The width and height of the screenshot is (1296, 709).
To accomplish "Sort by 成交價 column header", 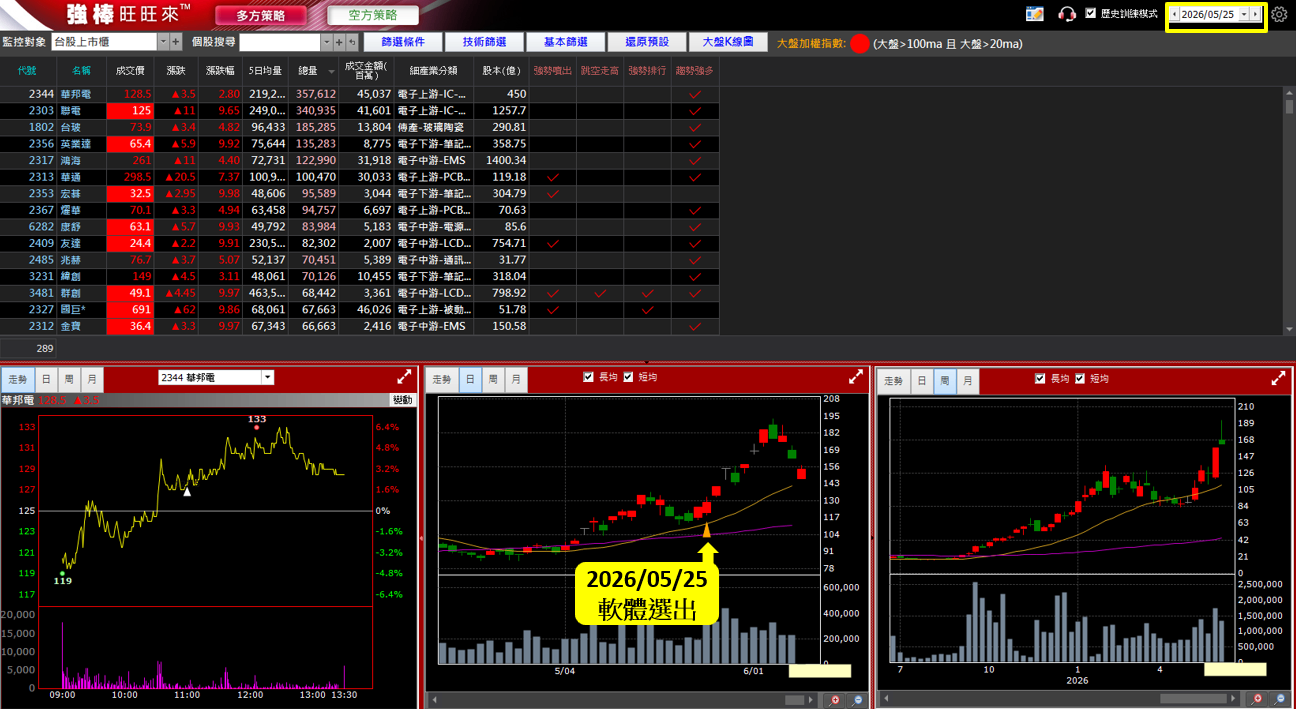I will point(130,70).
